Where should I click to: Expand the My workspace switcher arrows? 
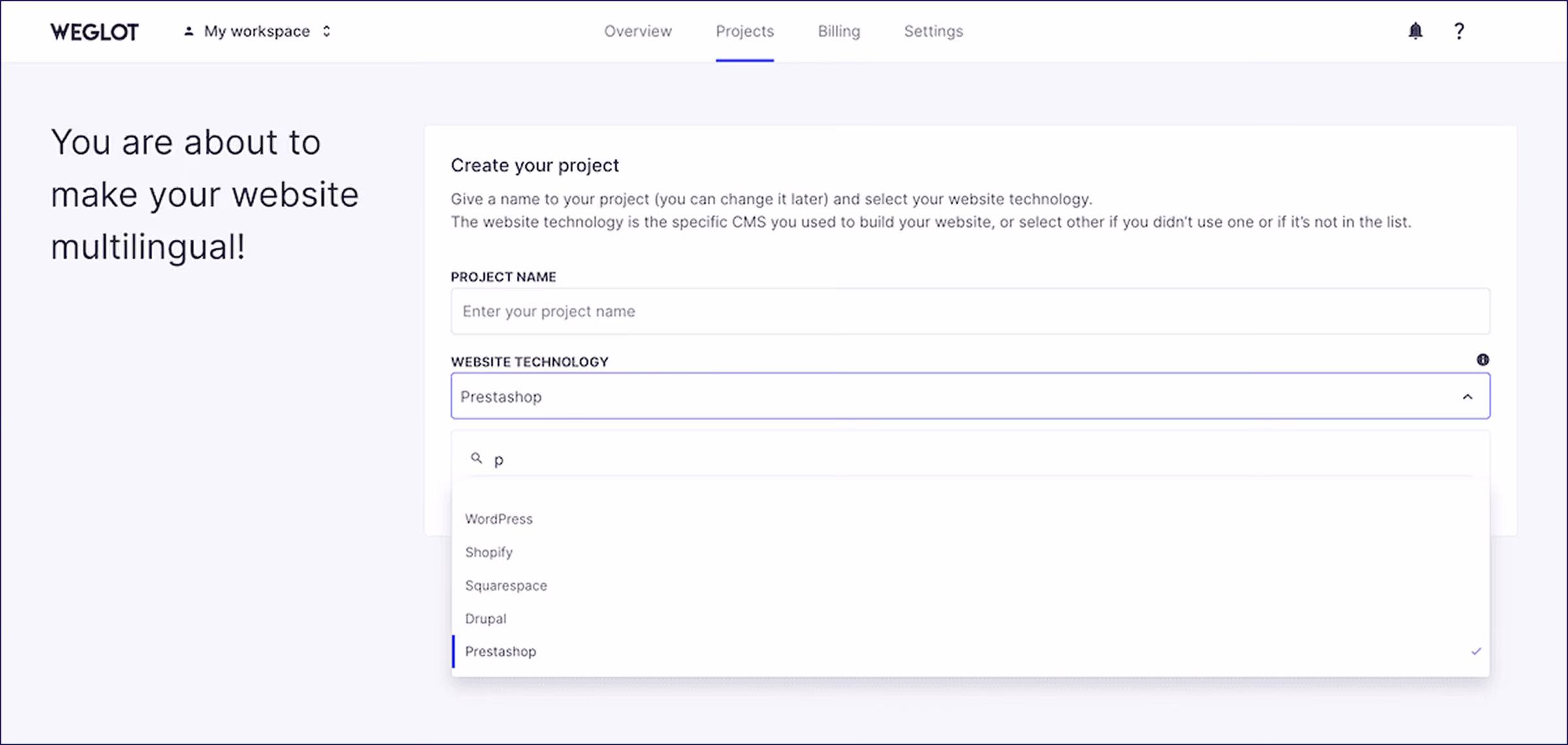327,31
